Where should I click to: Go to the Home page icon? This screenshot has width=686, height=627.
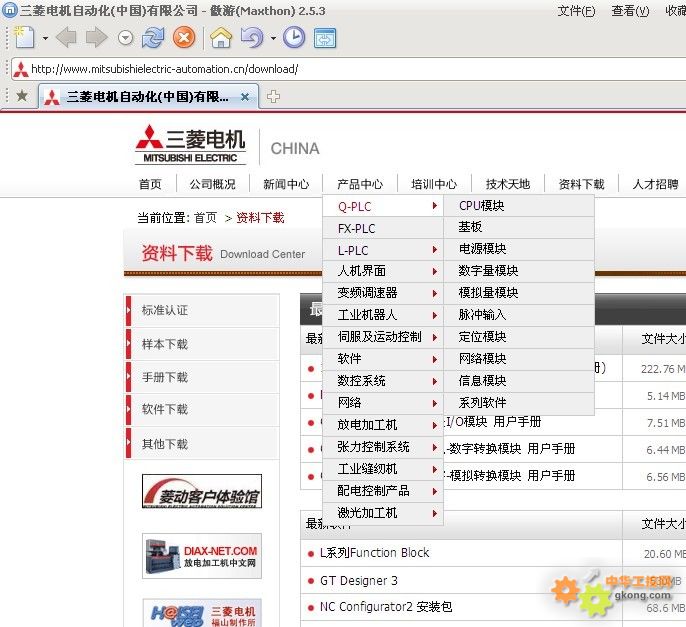(x=221, y=38)
